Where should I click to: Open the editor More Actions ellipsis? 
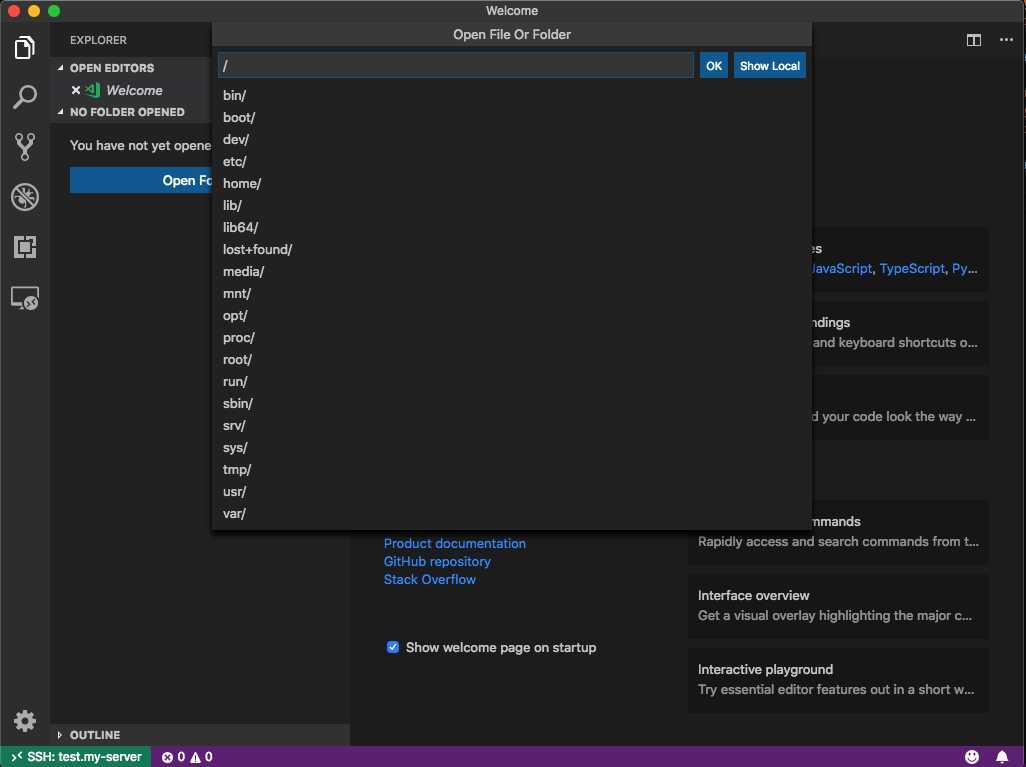pos(1006,40)
